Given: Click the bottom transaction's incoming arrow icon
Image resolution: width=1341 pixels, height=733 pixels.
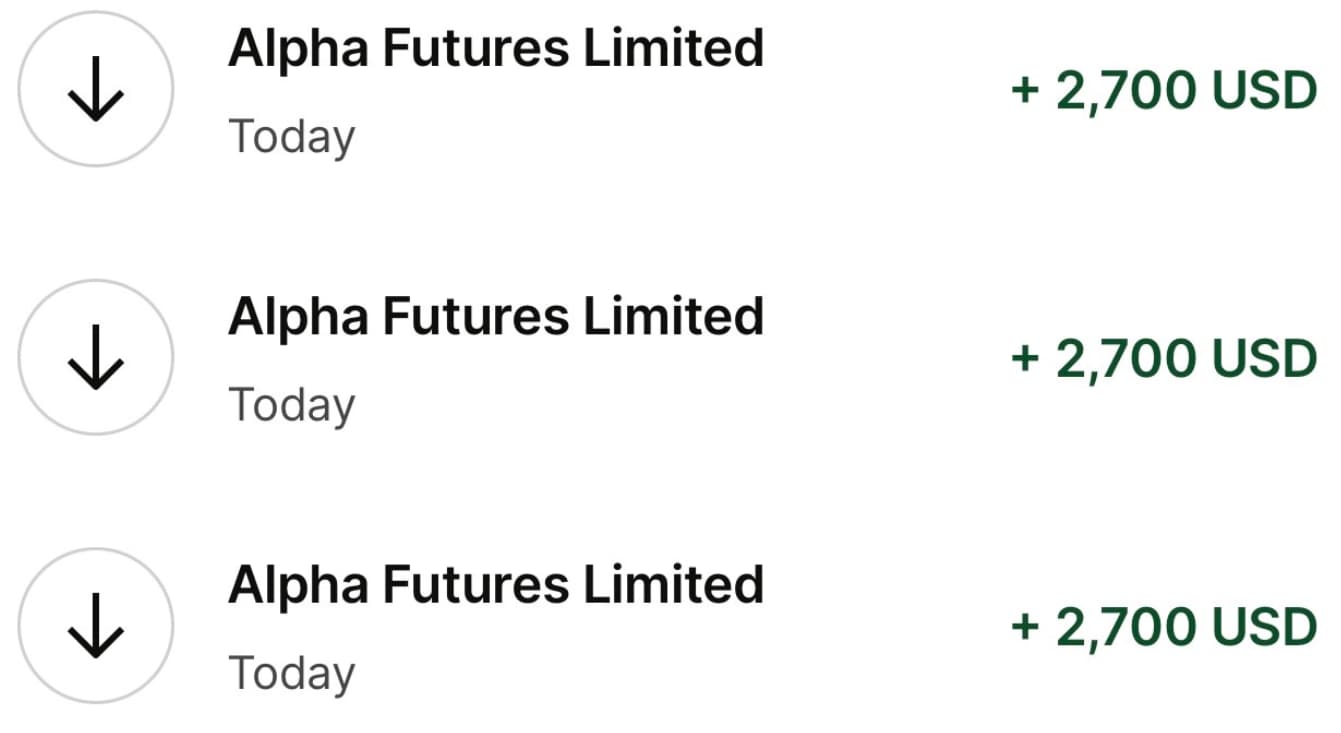Looking at the screenshot, I should 96,625.
